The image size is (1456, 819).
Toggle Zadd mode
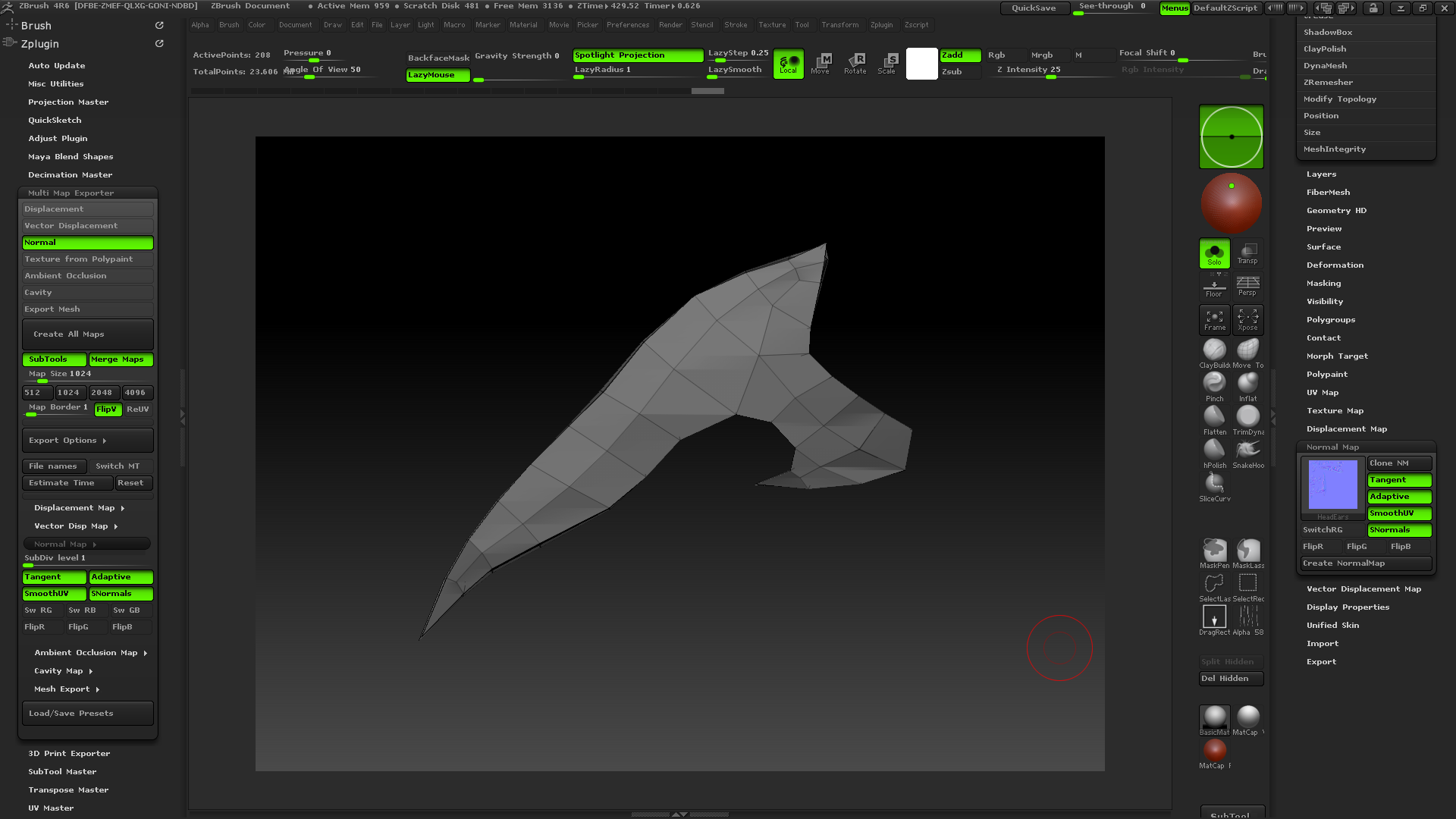point(960,55)
